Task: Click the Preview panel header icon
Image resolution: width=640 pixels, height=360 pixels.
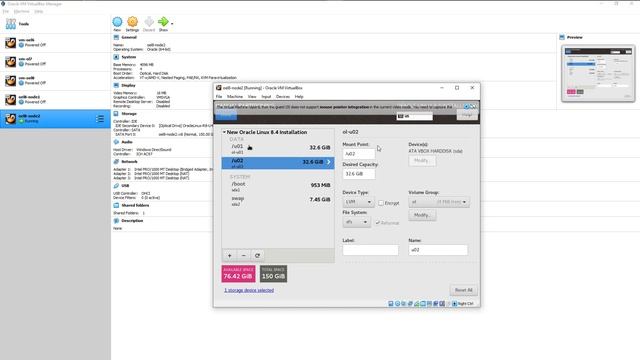Action: (x=562, y=37)
